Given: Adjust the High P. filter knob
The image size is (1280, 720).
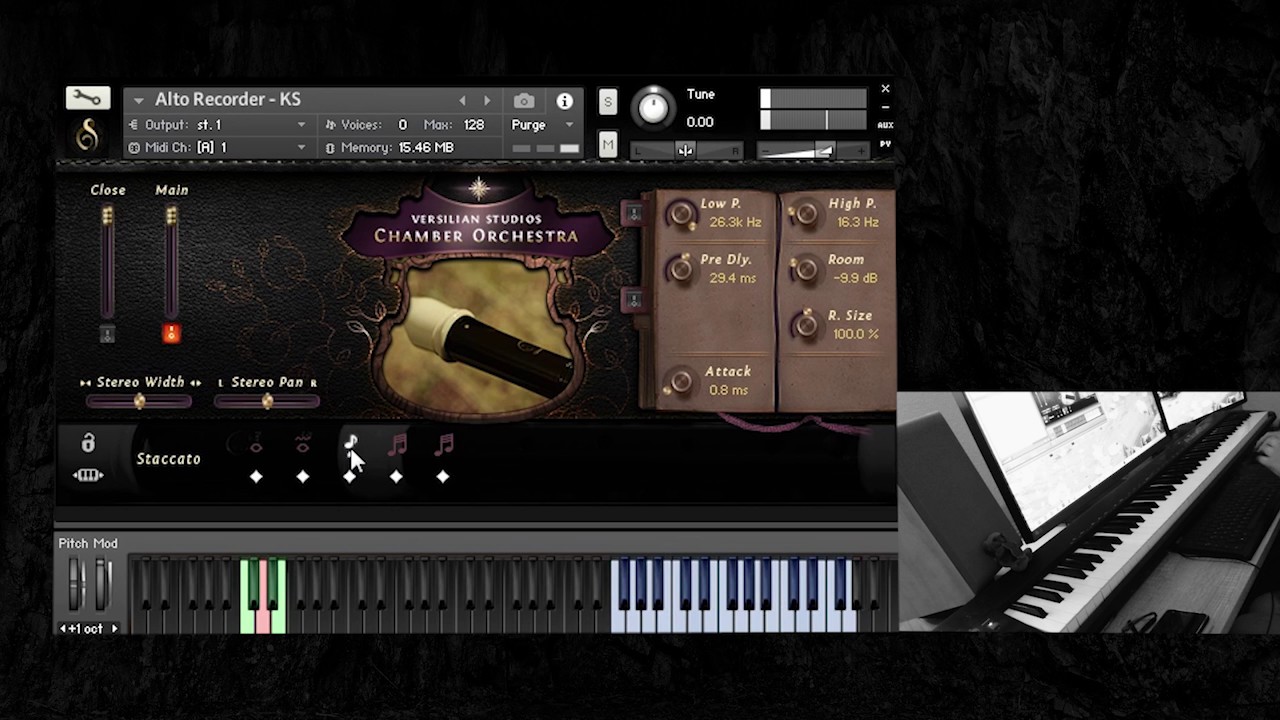Looking at the screenshot, I should pos(806,213).
